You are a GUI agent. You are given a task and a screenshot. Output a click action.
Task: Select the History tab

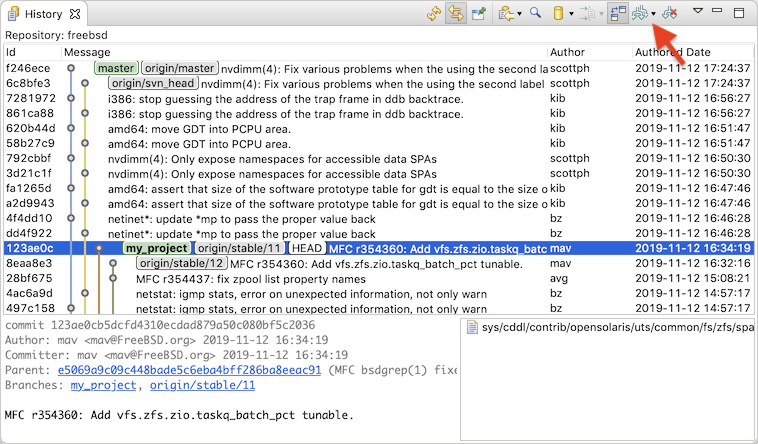point(43,14)
